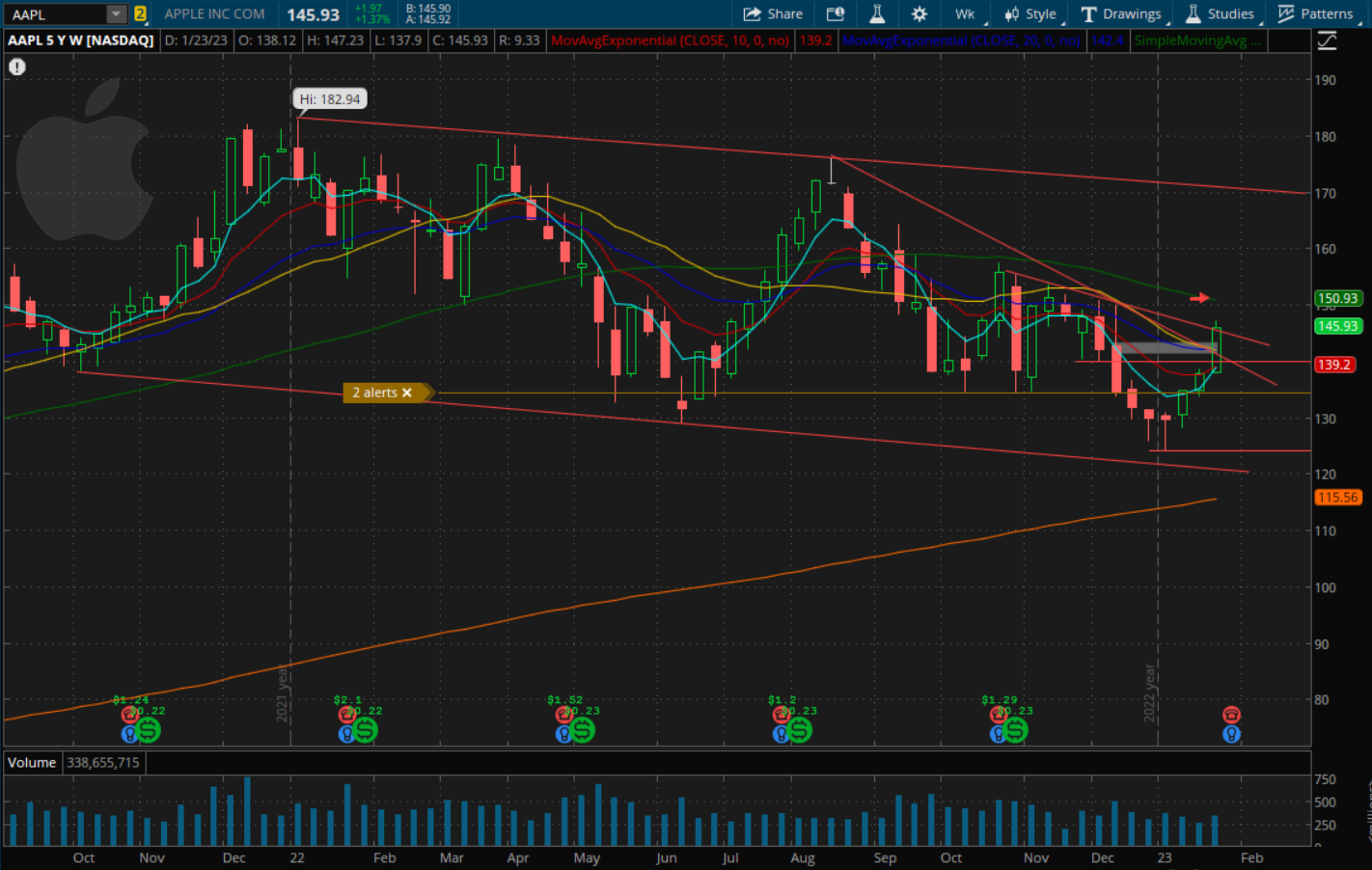
Task: Click the Hi: 182.94 price bubble
Action: pyautogui.click(x=330, y=98)
